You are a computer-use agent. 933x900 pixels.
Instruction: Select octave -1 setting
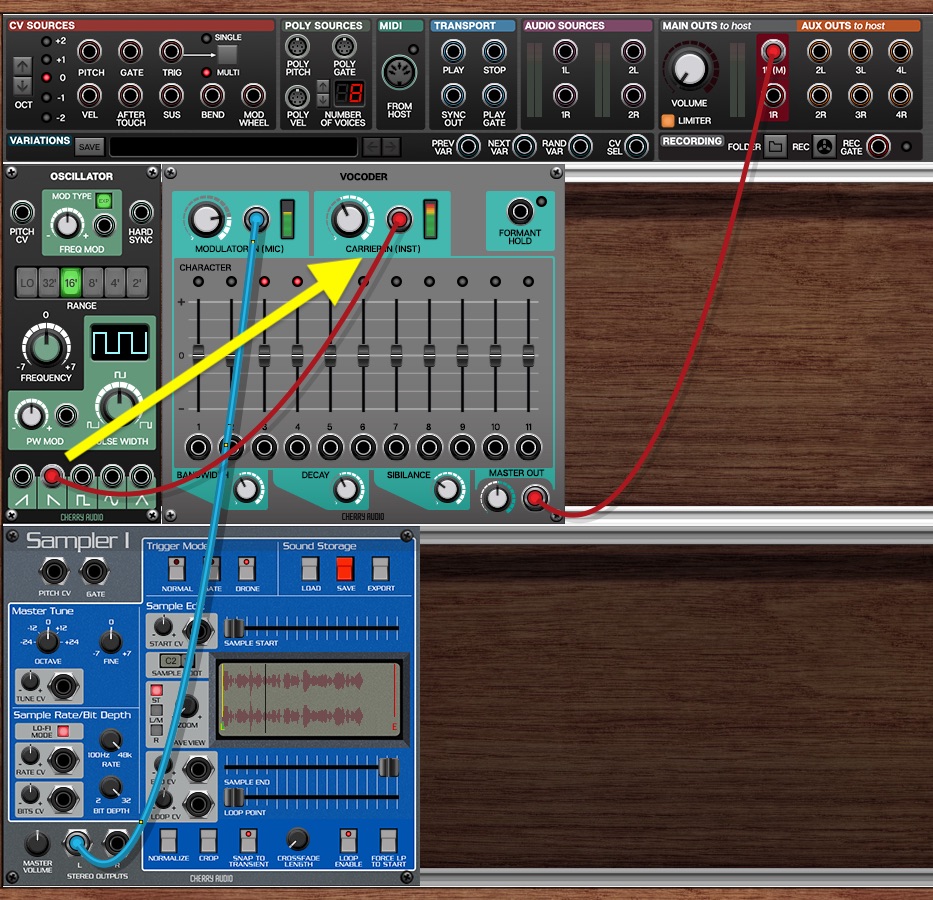tap(46, 98)
